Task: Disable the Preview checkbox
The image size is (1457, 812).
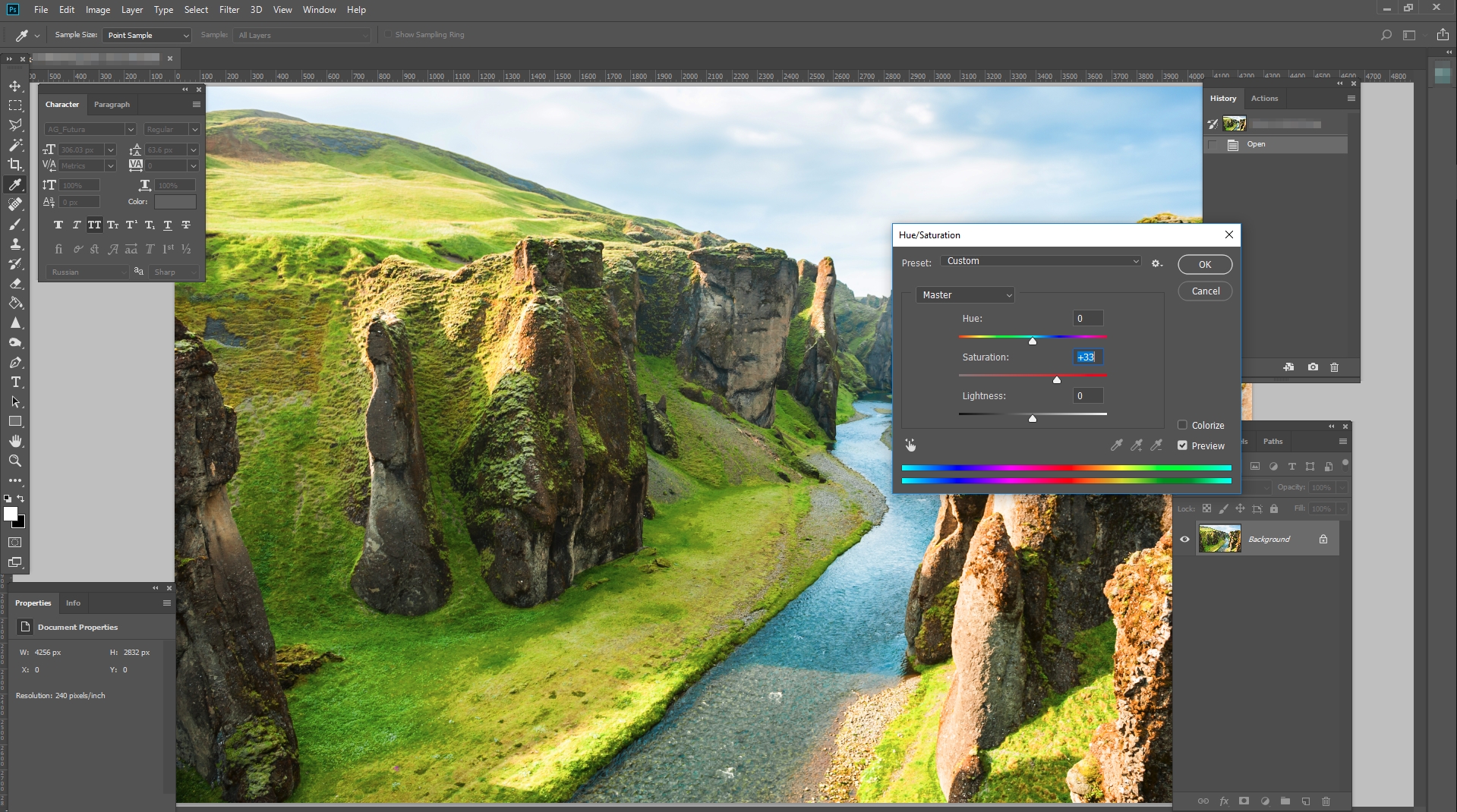Action: coord(1182,445)
